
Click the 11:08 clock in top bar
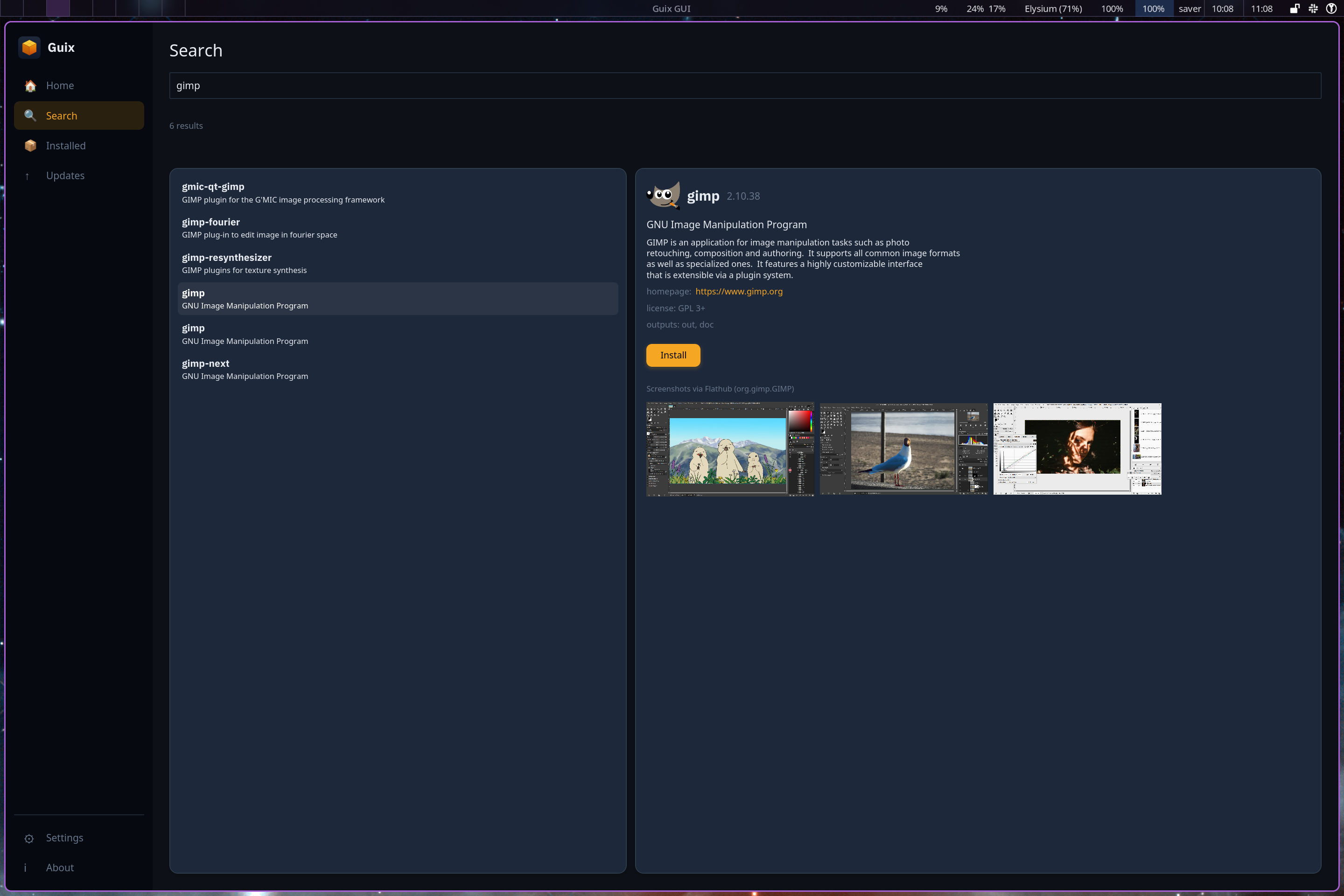[x=1262, y=8]
